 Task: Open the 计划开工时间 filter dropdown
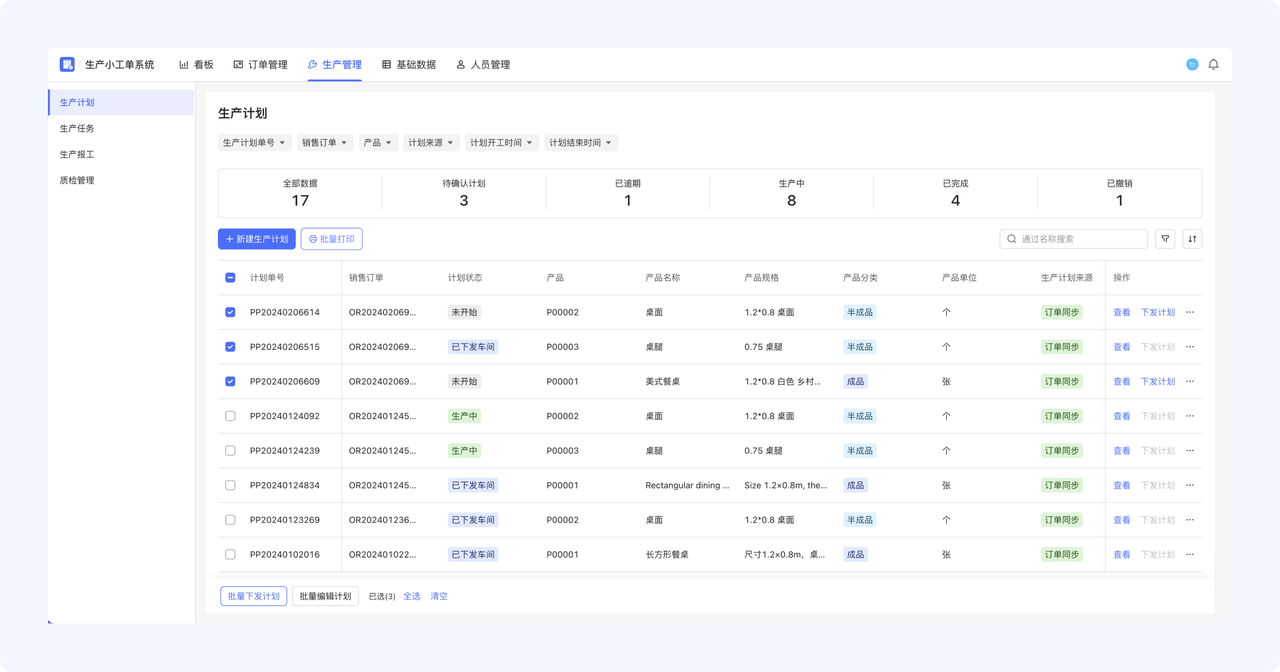tap(502, 143)
